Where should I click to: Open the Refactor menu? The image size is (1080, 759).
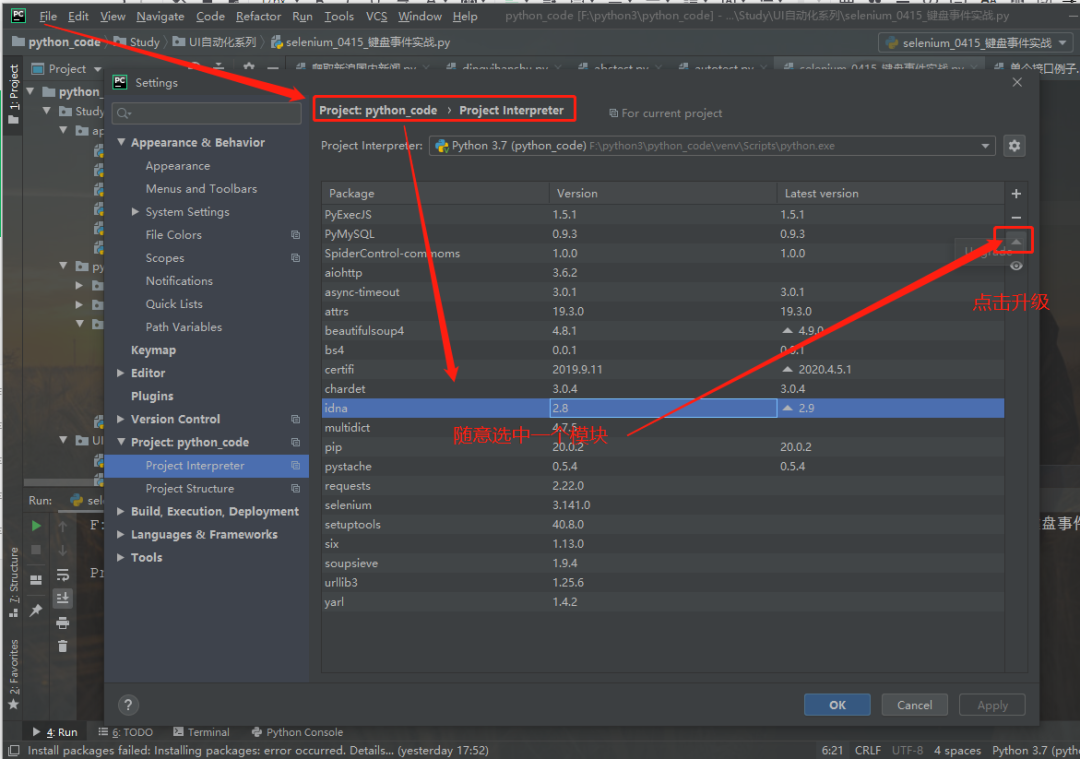tap(258, 16)
